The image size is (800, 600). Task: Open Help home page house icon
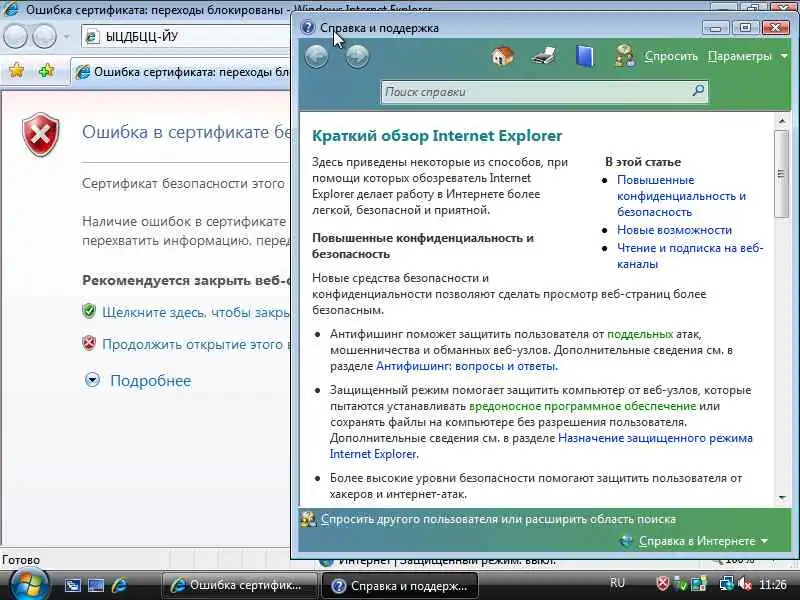pyautogui.click(x=503, y=56)
